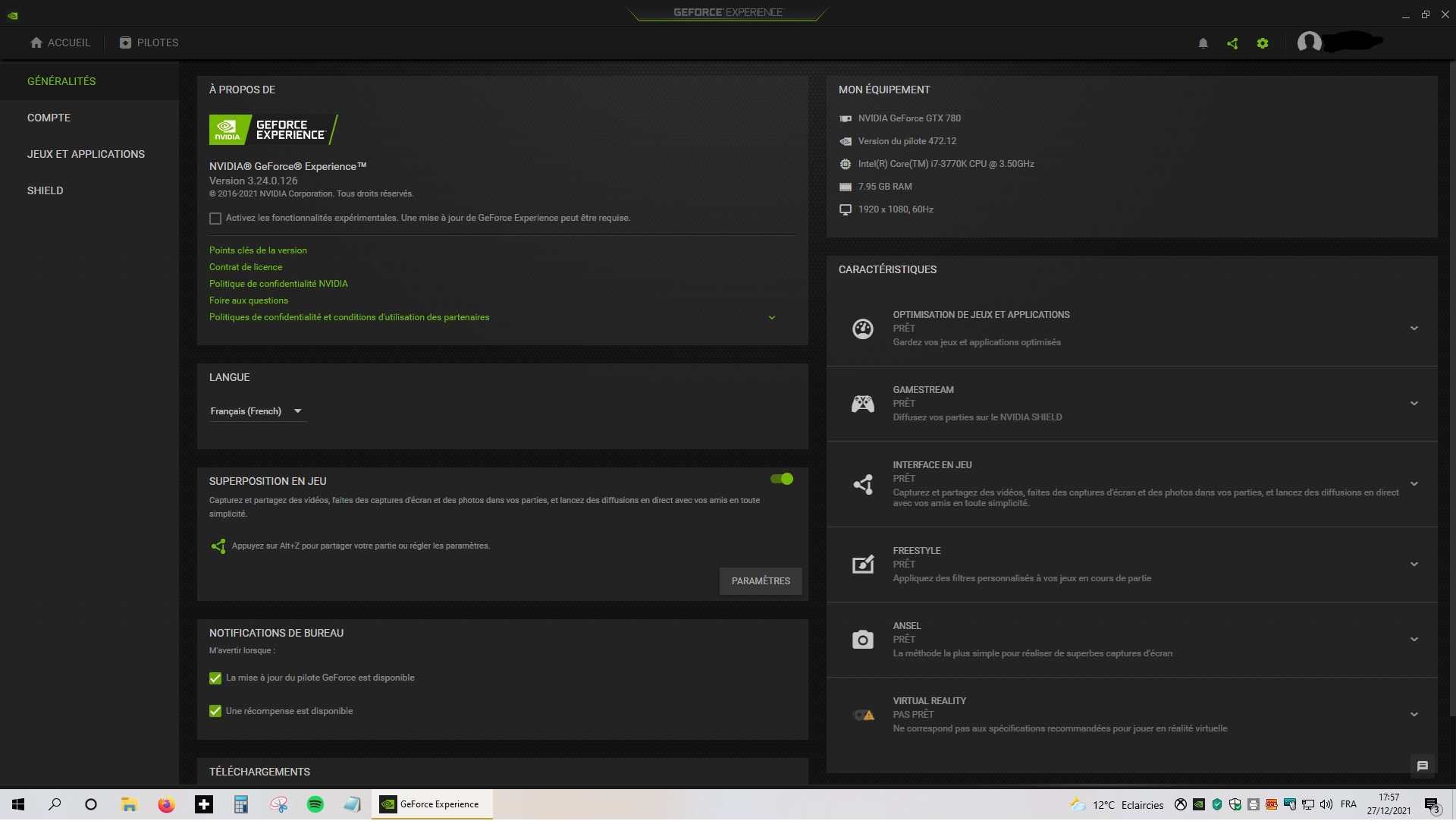The image size is (1456, 821).
Task: Turn off the Superposition en jeu switch
Action: pos(782,480)
